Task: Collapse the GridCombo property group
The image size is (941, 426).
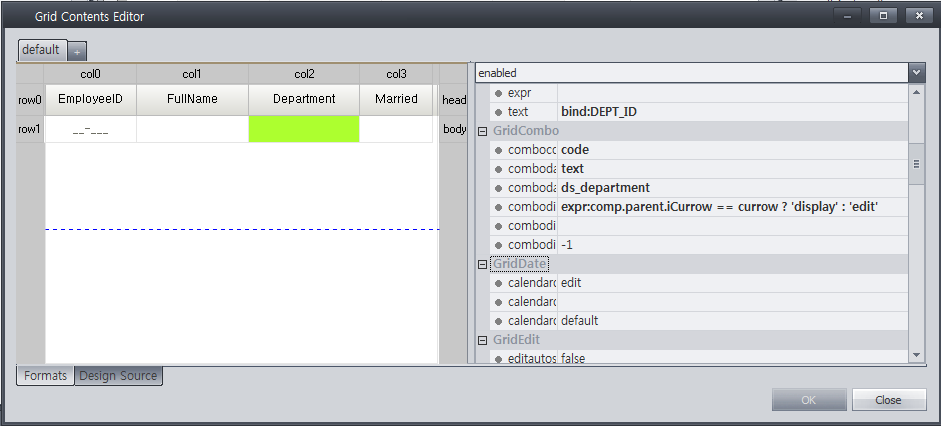Action: 482,131
